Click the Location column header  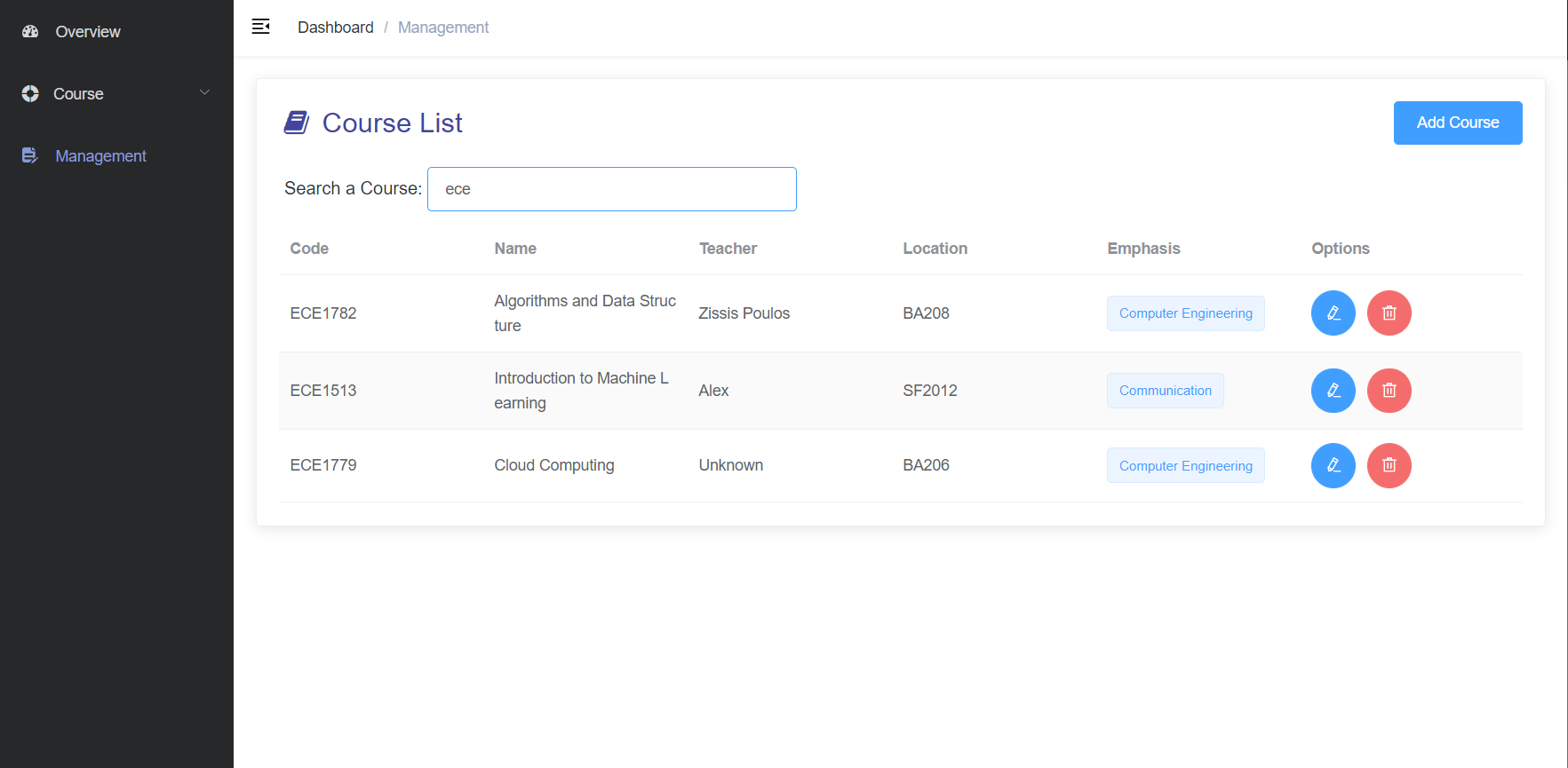(935, 249)
